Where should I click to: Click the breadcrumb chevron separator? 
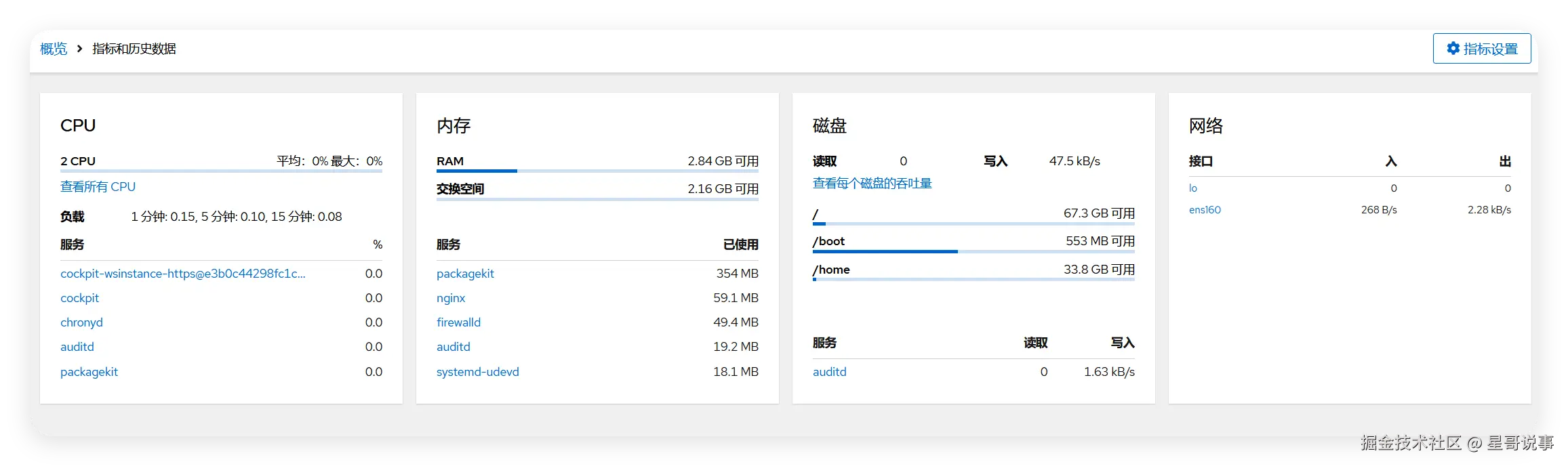tap(79, 49)
